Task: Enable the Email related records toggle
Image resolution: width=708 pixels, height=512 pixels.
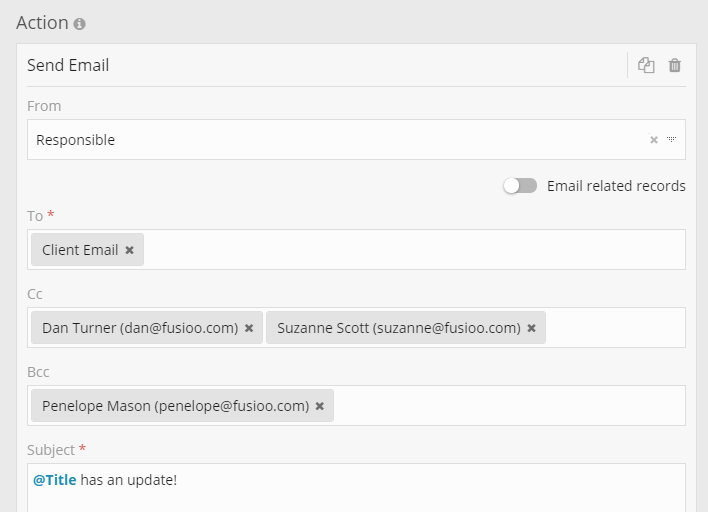Action: click(520, 186)
